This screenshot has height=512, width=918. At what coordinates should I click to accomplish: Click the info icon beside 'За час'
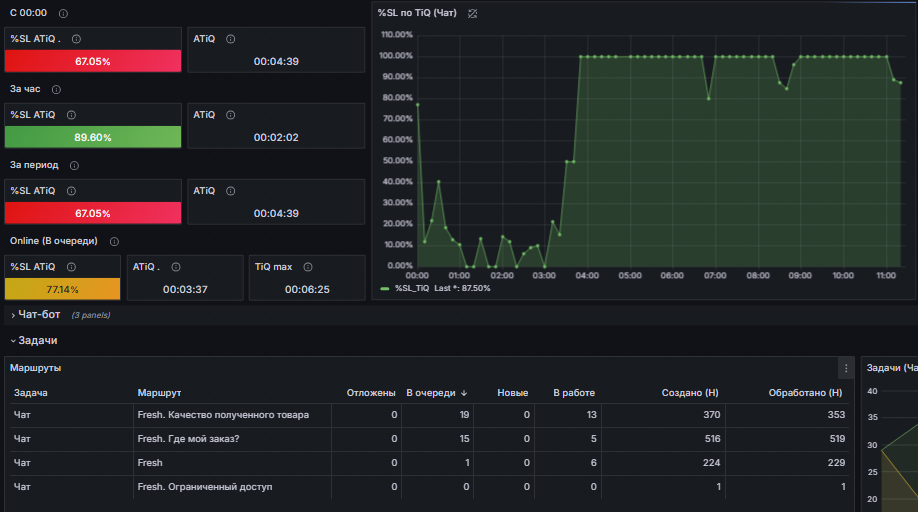[x=56, y=90]
